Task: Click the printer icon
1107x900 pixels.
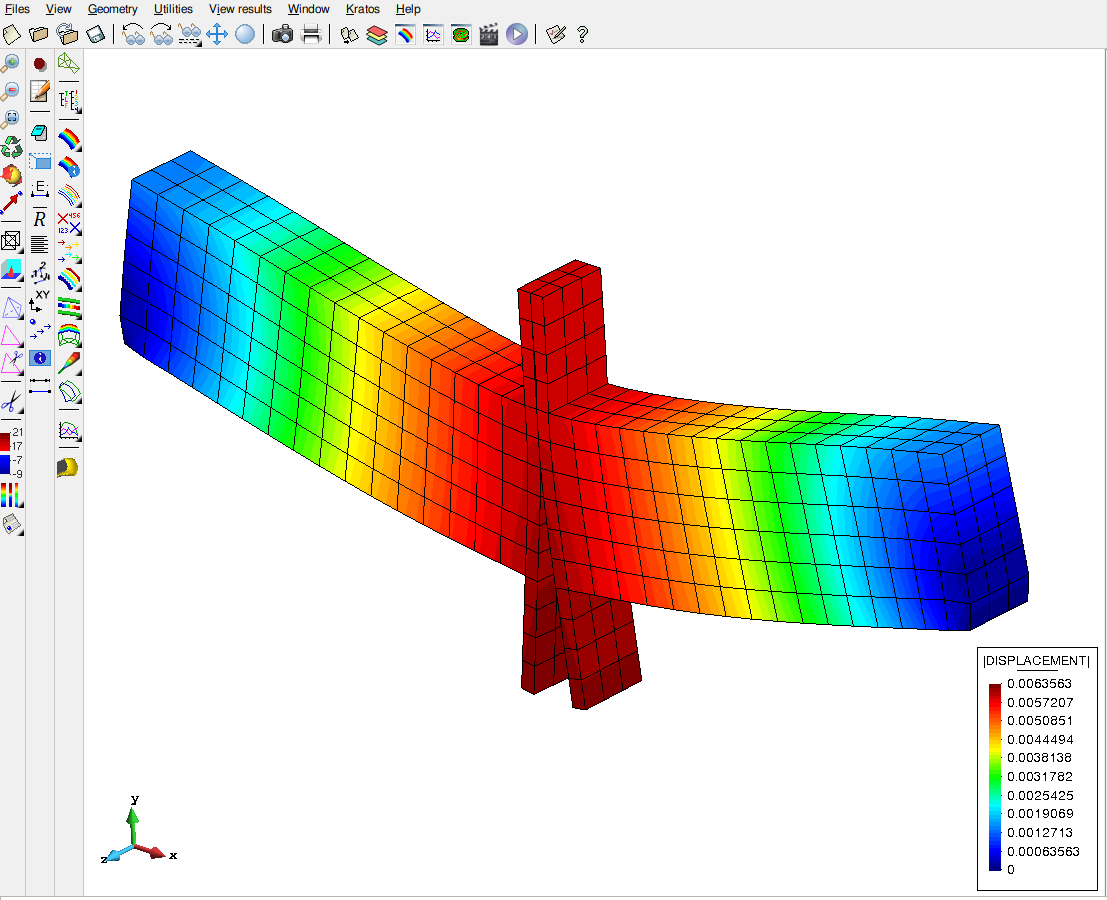Action: coord(311,34)
